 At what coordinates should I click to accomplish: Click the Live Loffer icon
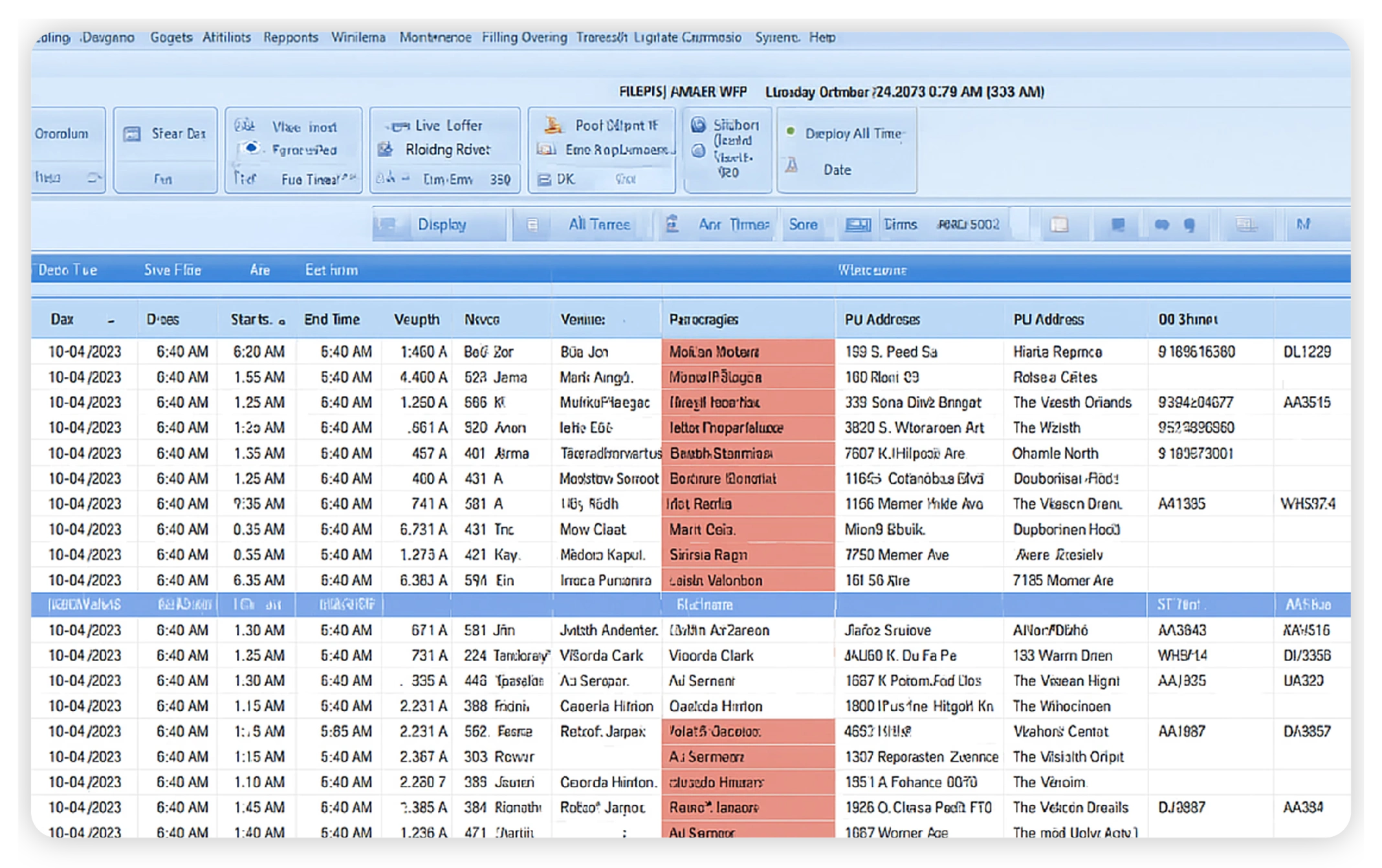coord(399,126)
